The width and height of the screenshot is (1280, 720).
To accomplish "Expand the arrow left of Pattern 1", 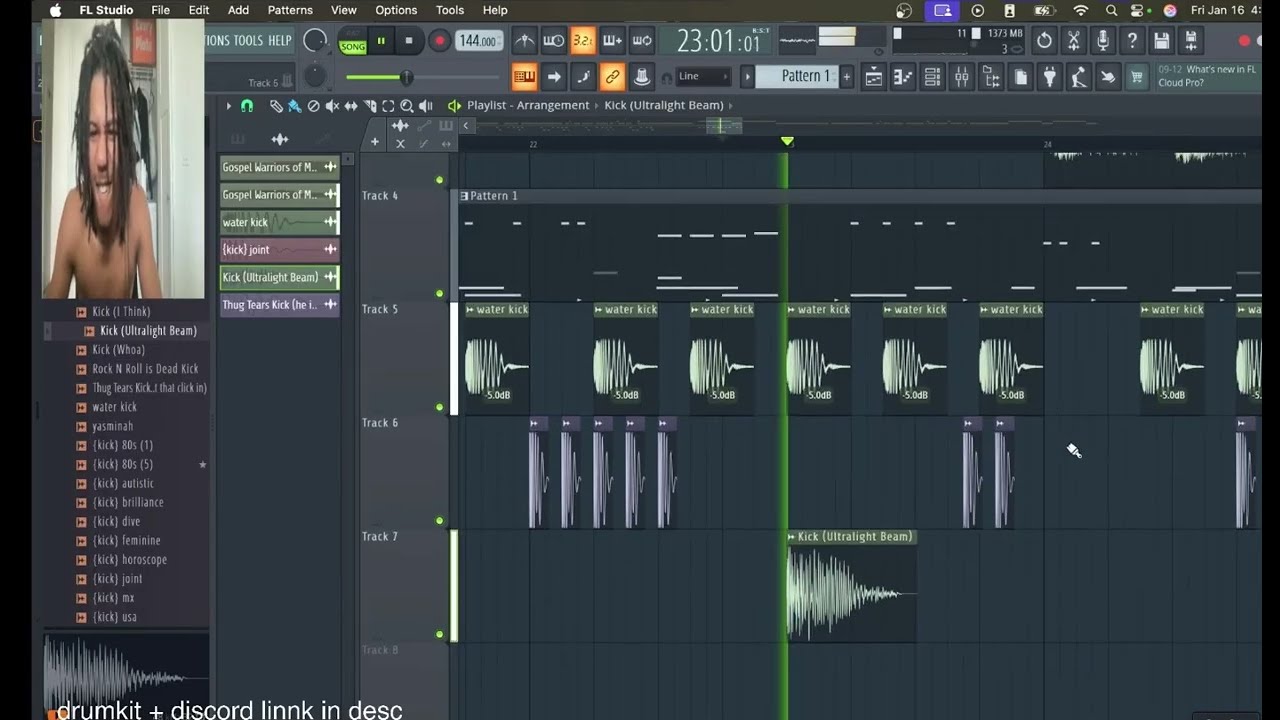I will (746, 76).
